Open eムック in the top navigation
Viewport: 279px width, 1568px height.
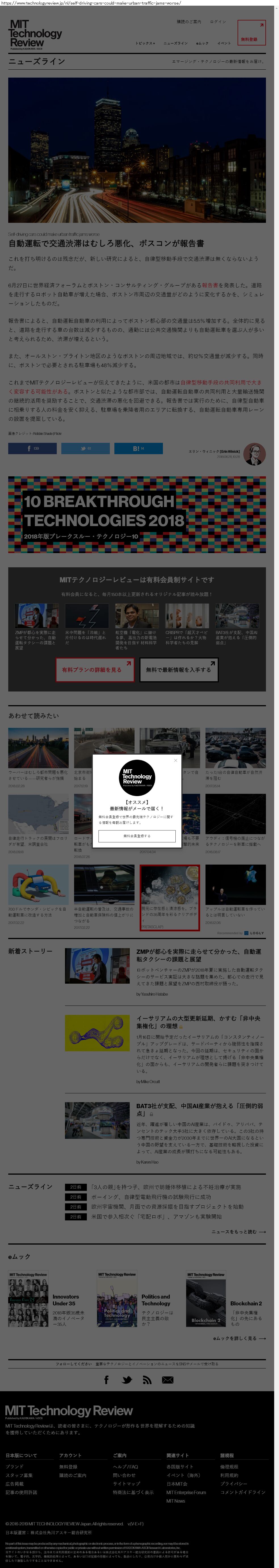[202, 43]
